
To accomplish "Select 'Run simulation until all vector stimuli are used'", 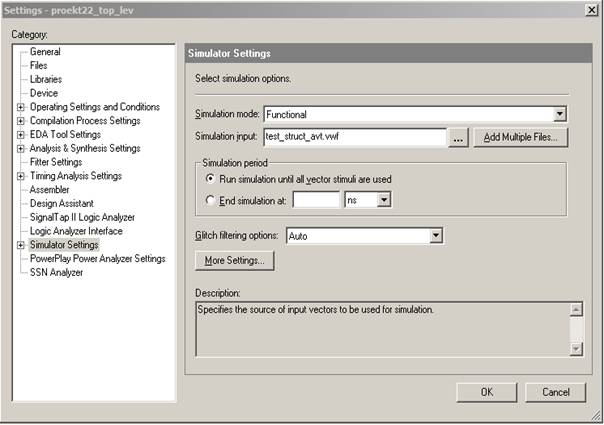I will pyautogui.click(x=211, y=178).
